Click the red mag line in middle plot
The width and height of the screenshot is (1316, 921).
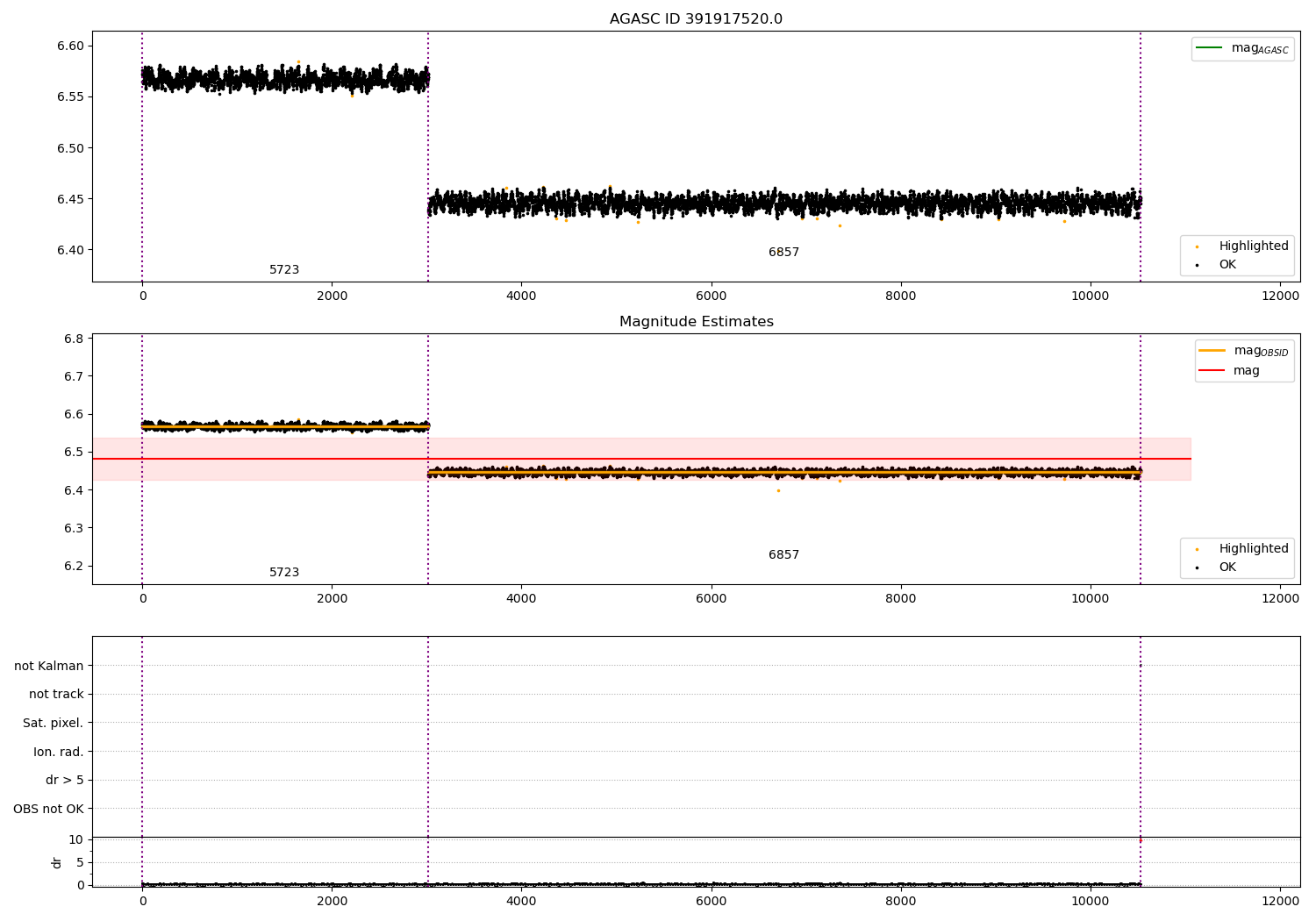pos(641,459)
